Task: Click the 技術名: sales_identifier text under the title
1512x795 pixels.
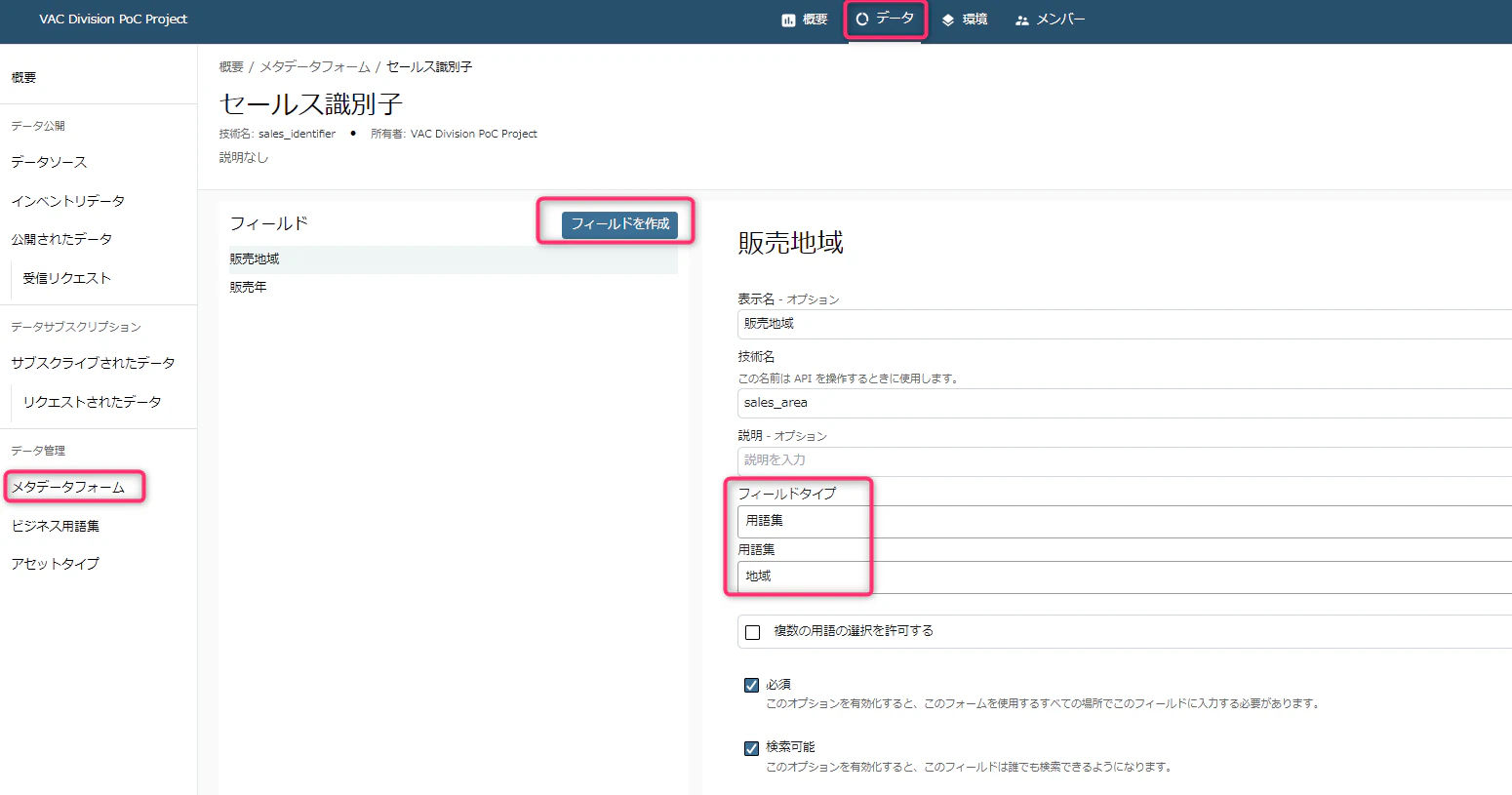Action: coord(277,134)
